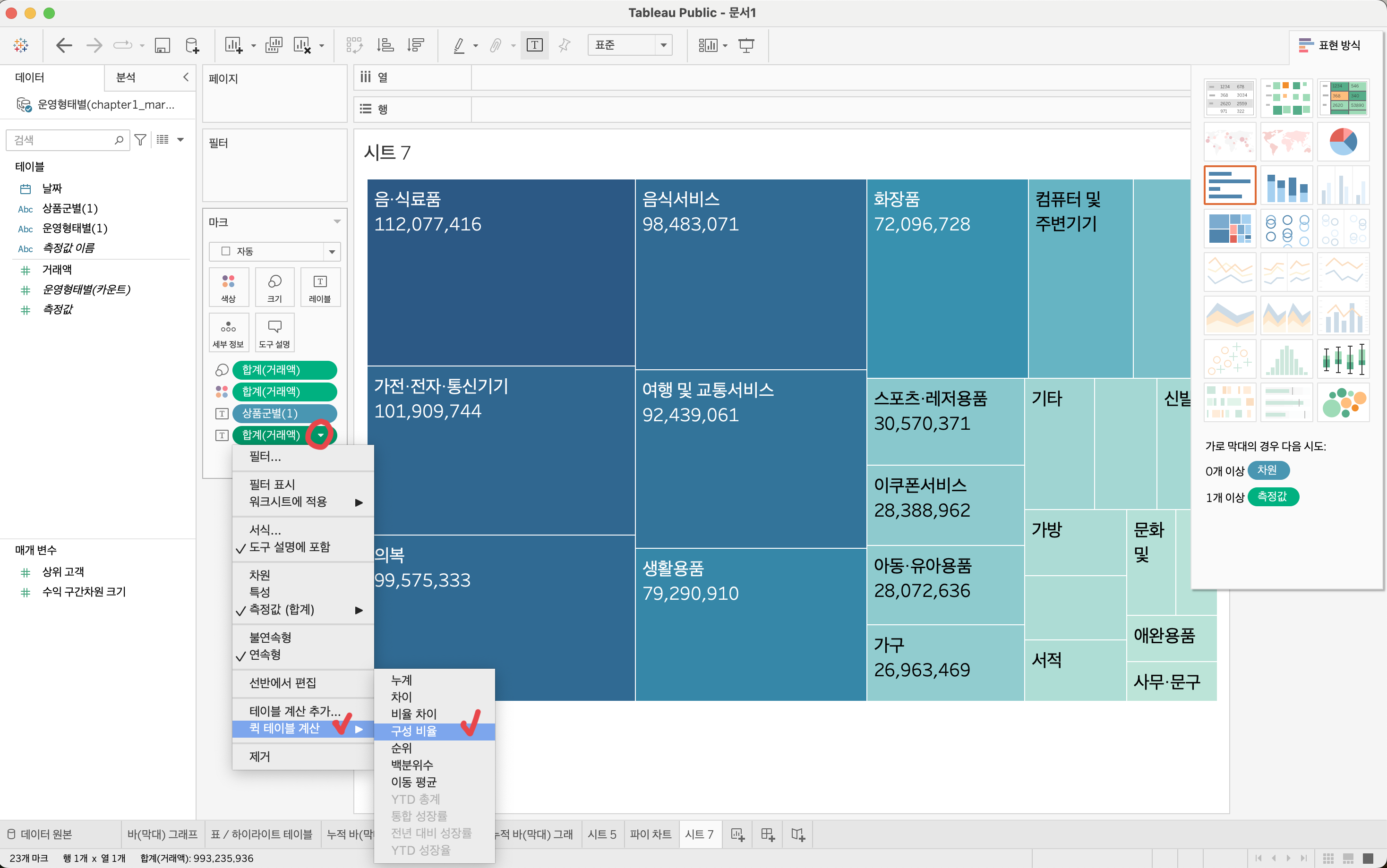This screenshot has height=868, width=1387.
Task: Switch to the 파이 차트 sheet tab
Action: (x=651, y=834)
